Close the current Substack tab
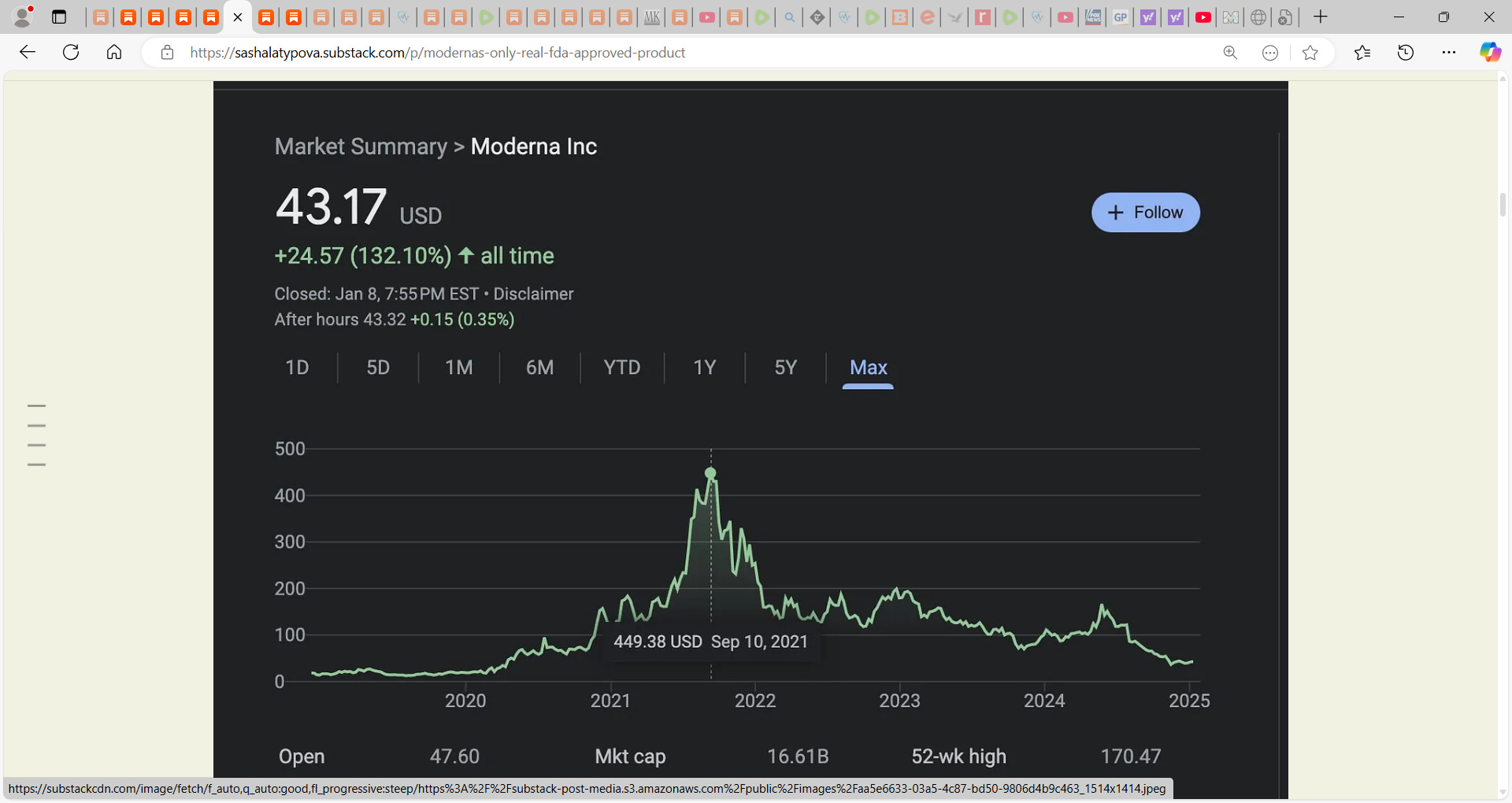The height and width of the screenshot is (803, 1512). 238,17
